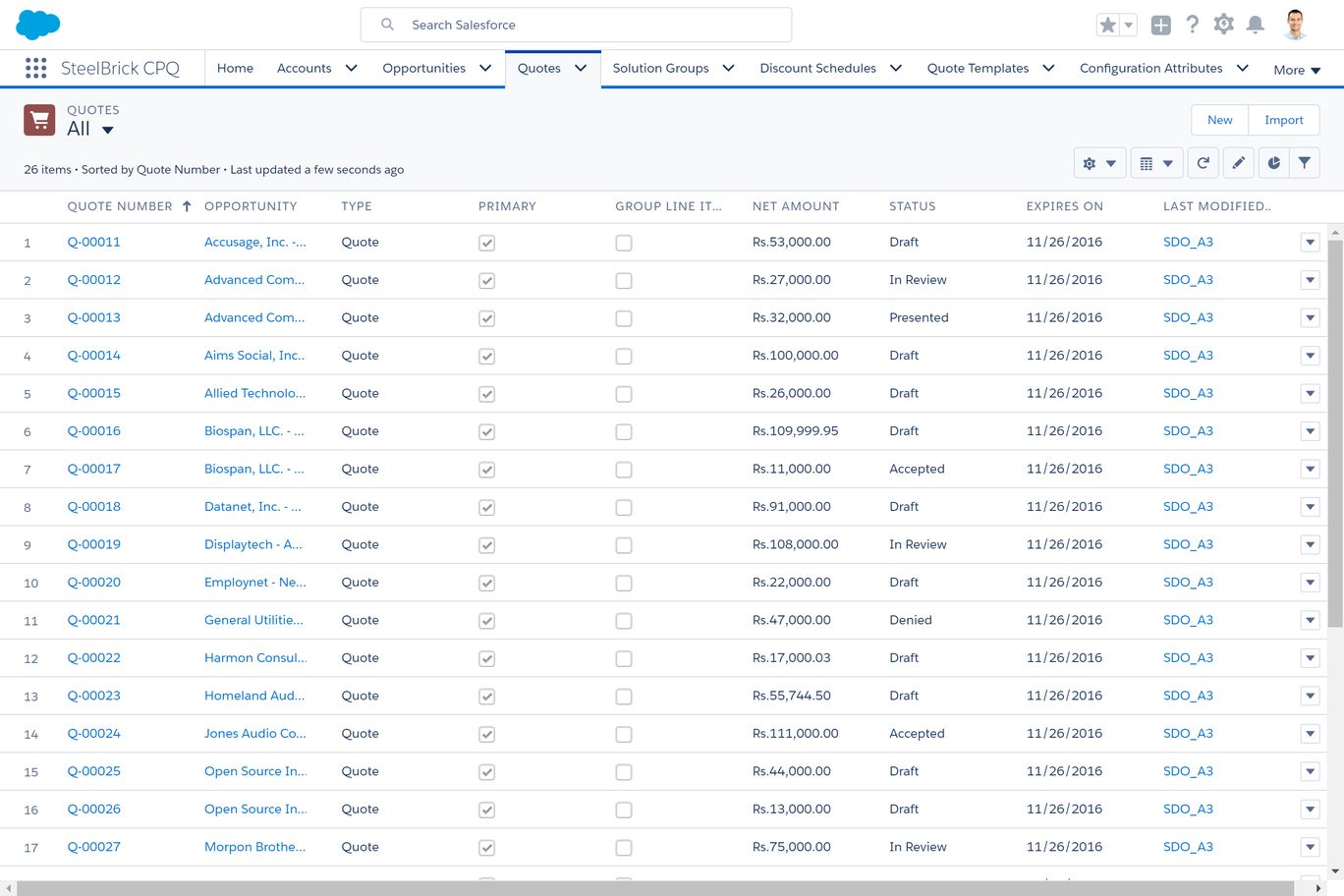
Task: Toggle Primary checkbox for Q-00014 row
Action: (486, 357)
